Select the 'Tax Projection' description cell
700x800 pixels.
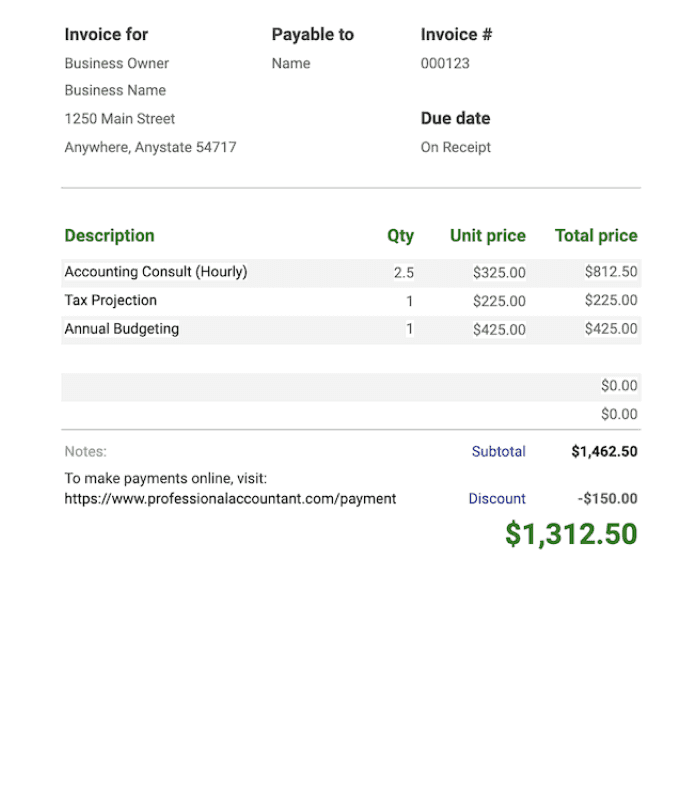coord(110,301)
